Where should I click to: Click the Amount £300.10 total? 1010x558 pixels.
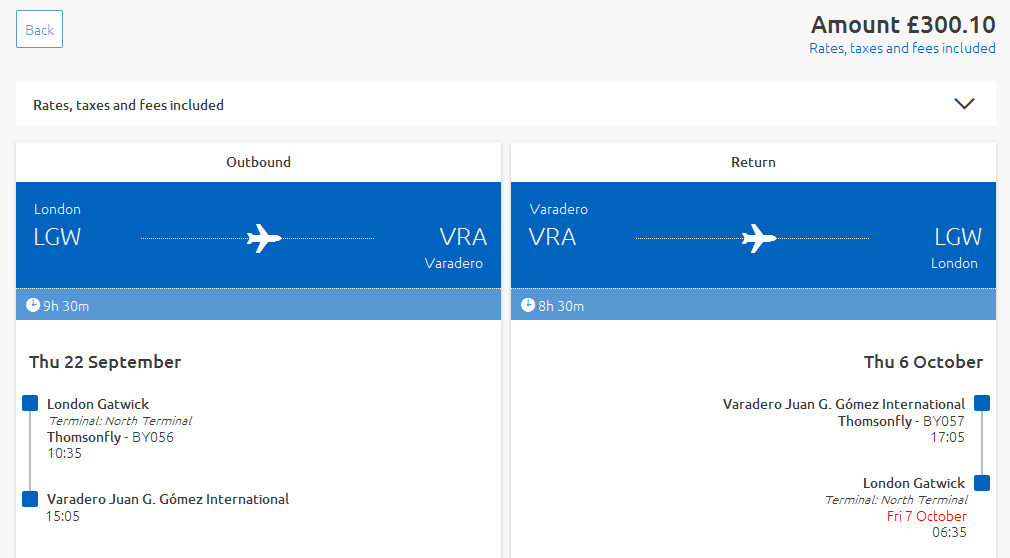pos(903,24)
